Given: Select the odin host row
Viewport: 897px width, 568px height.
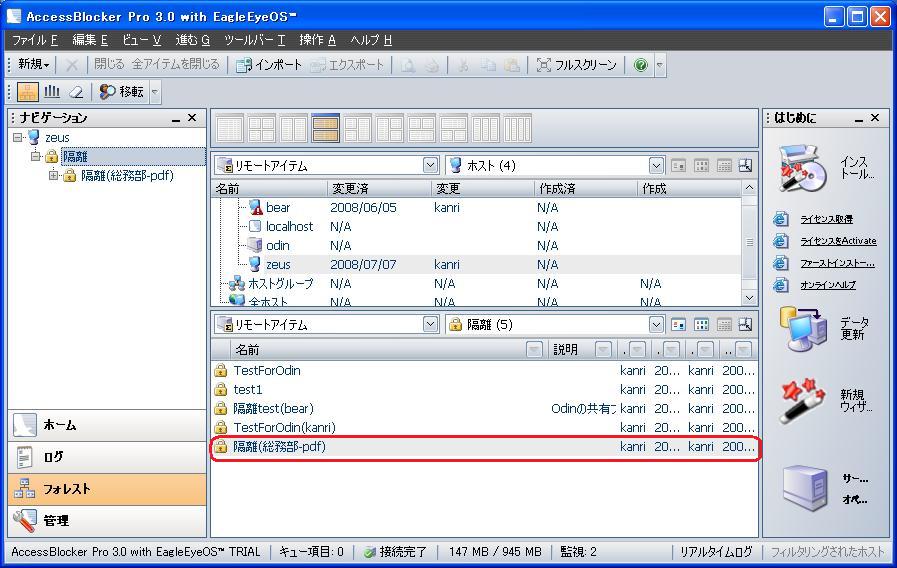Looking at the screenshot, I should (x=477, y=245).
